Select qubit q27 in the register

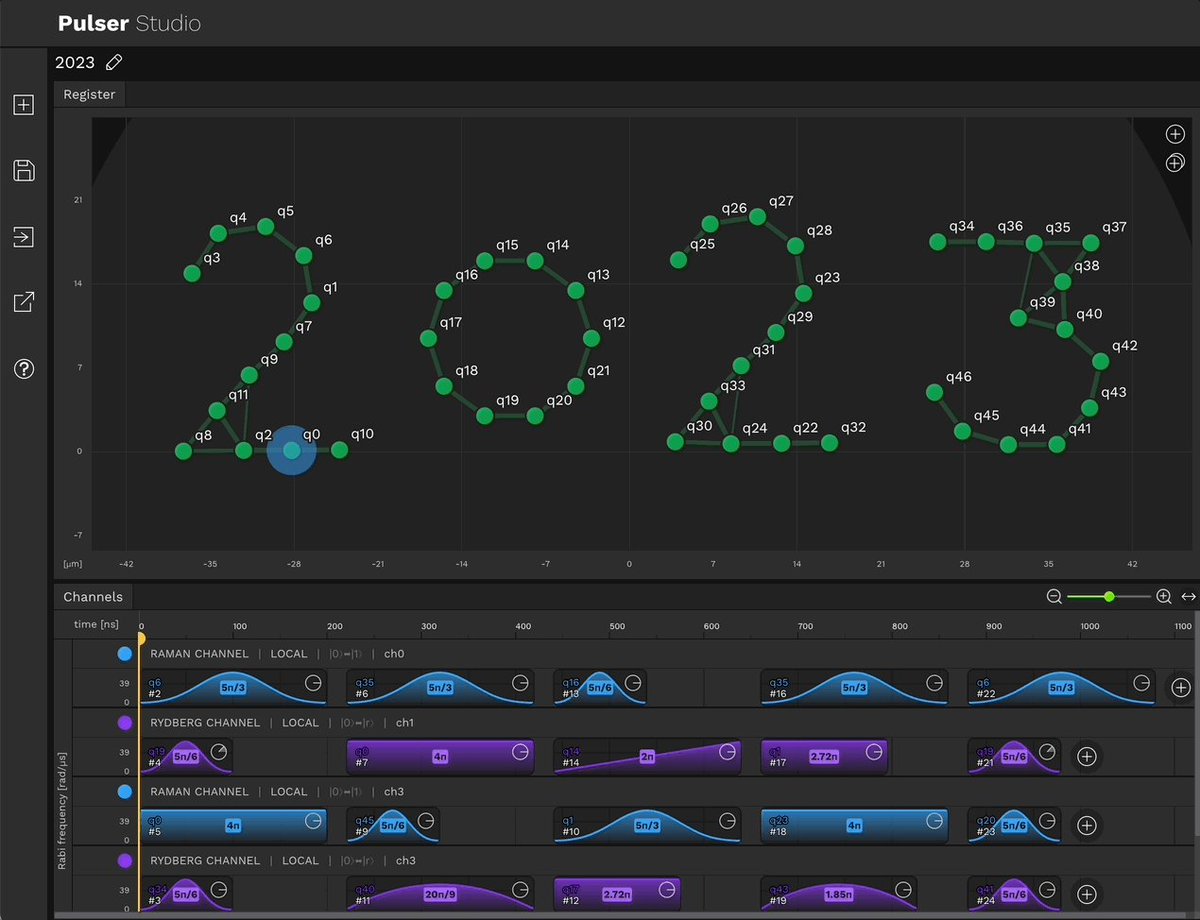757,216
